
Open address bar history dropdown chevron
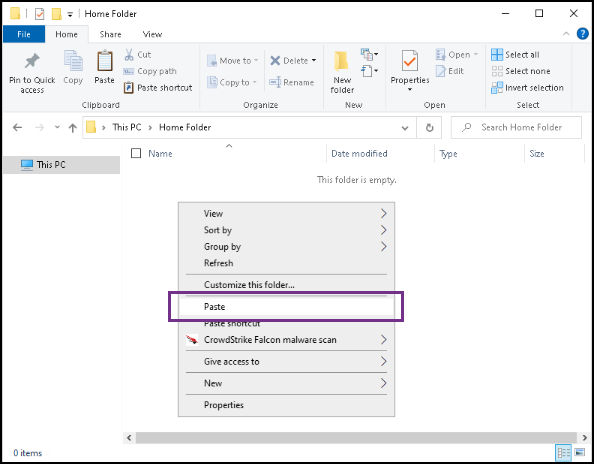(405, 128)
